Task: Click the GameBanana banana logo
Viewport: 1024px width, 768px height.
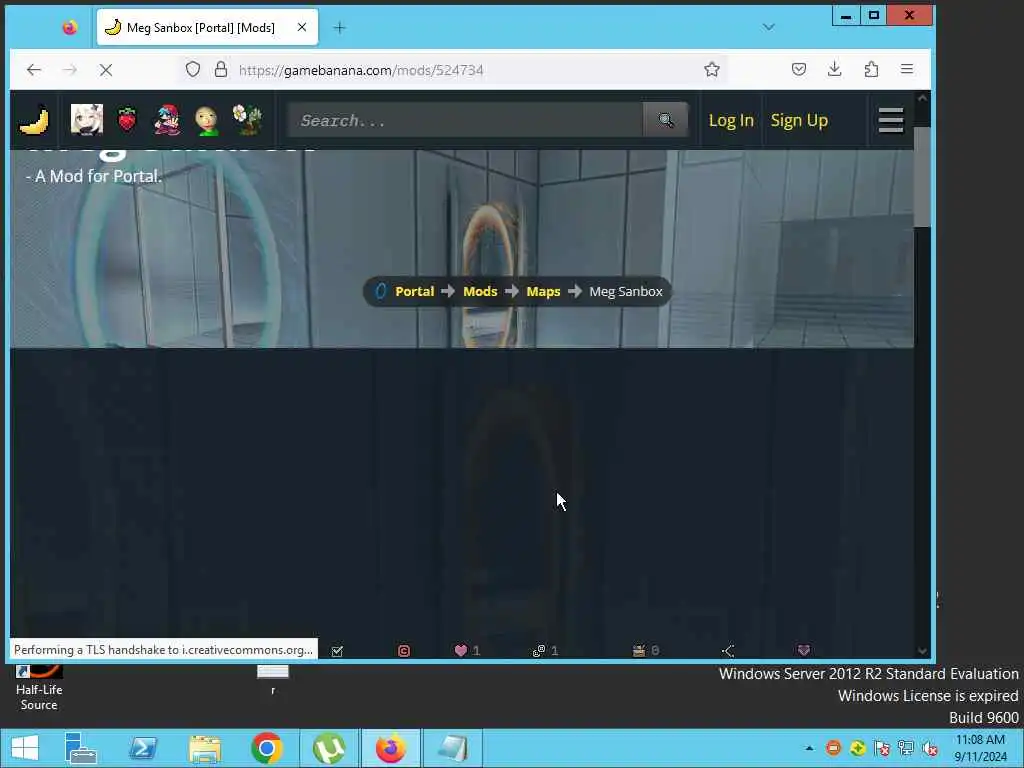Action: pyautogui.click(x=34, y=120)
